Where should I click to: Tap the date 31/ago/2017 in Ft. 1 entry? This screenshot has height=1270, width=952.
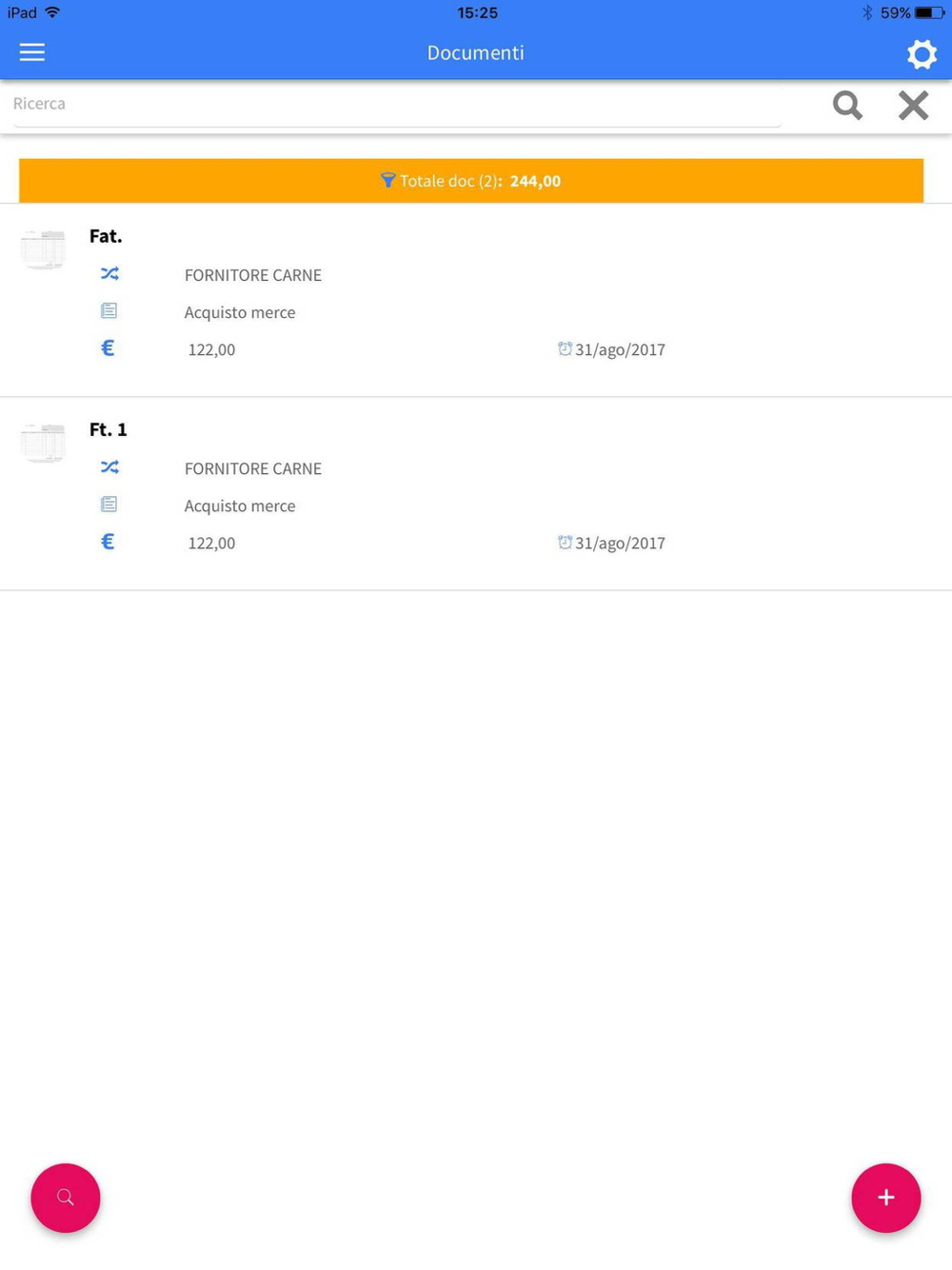click(x=620, y=543)
